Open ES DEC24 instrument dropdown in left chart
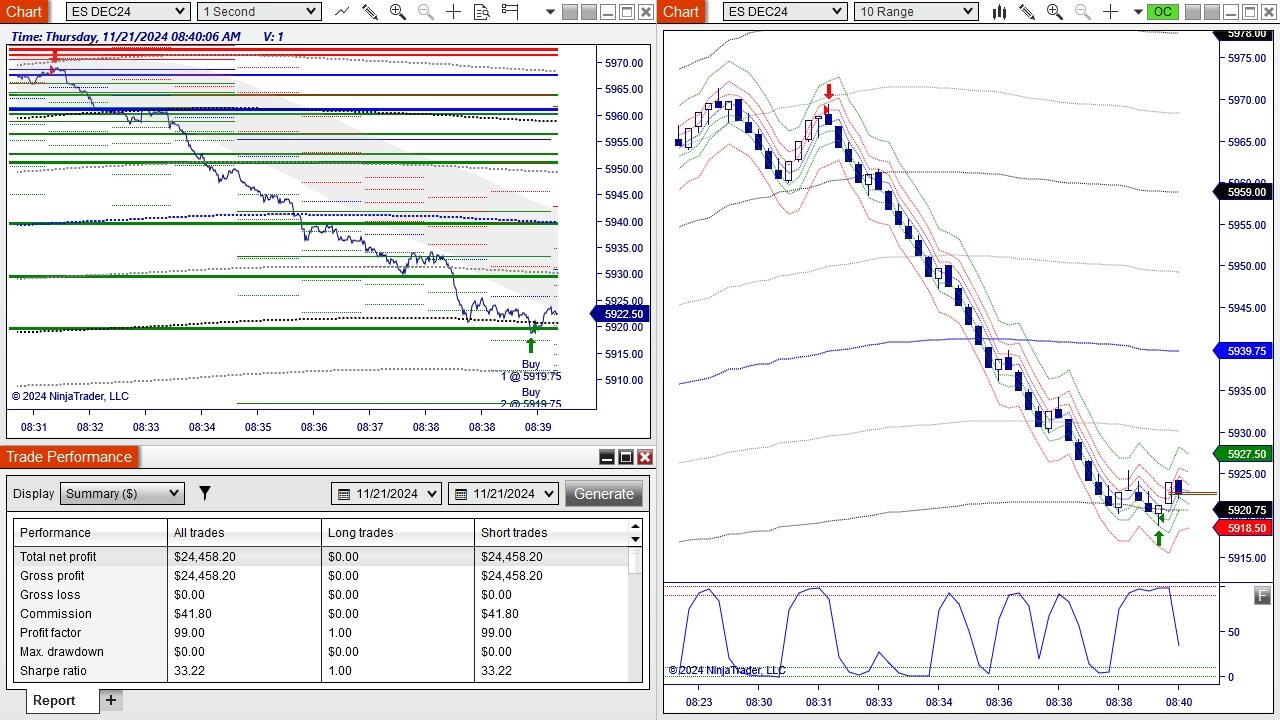 (128, 11)
